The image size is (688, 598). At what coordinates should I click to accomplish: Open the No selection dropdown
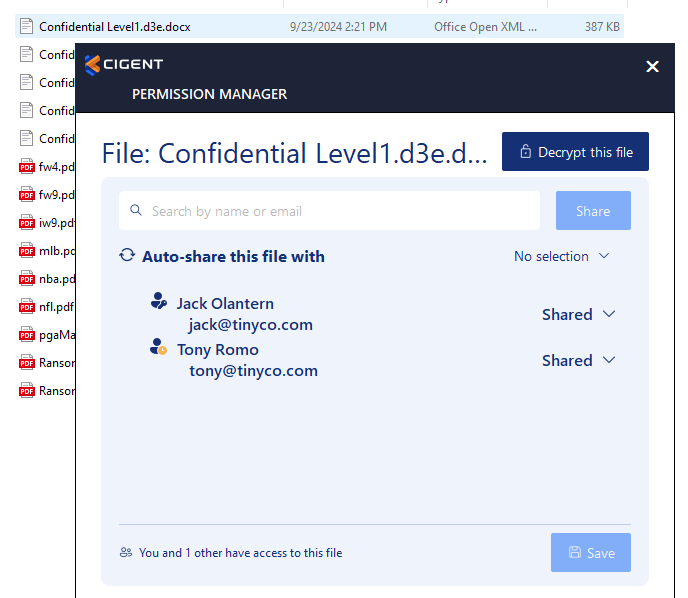[x=562, y=256]
